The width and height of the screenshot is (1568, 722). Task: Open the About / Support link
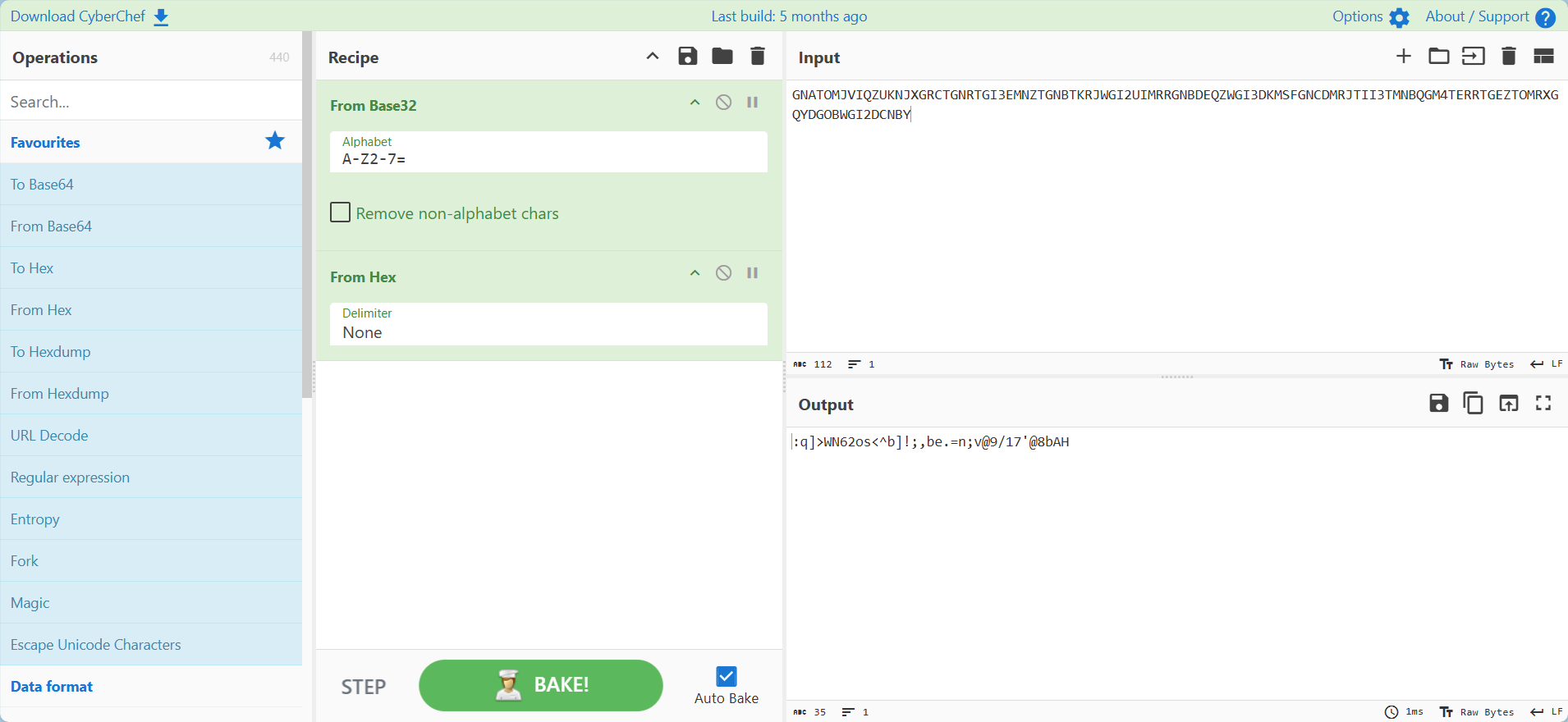[1477, 16]
